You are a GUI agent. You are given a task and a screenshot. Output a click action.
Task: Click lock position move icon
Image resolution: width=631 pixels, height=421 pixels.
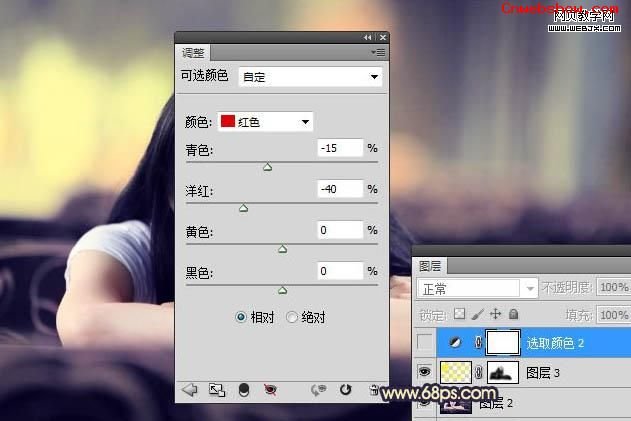(496, 314)
